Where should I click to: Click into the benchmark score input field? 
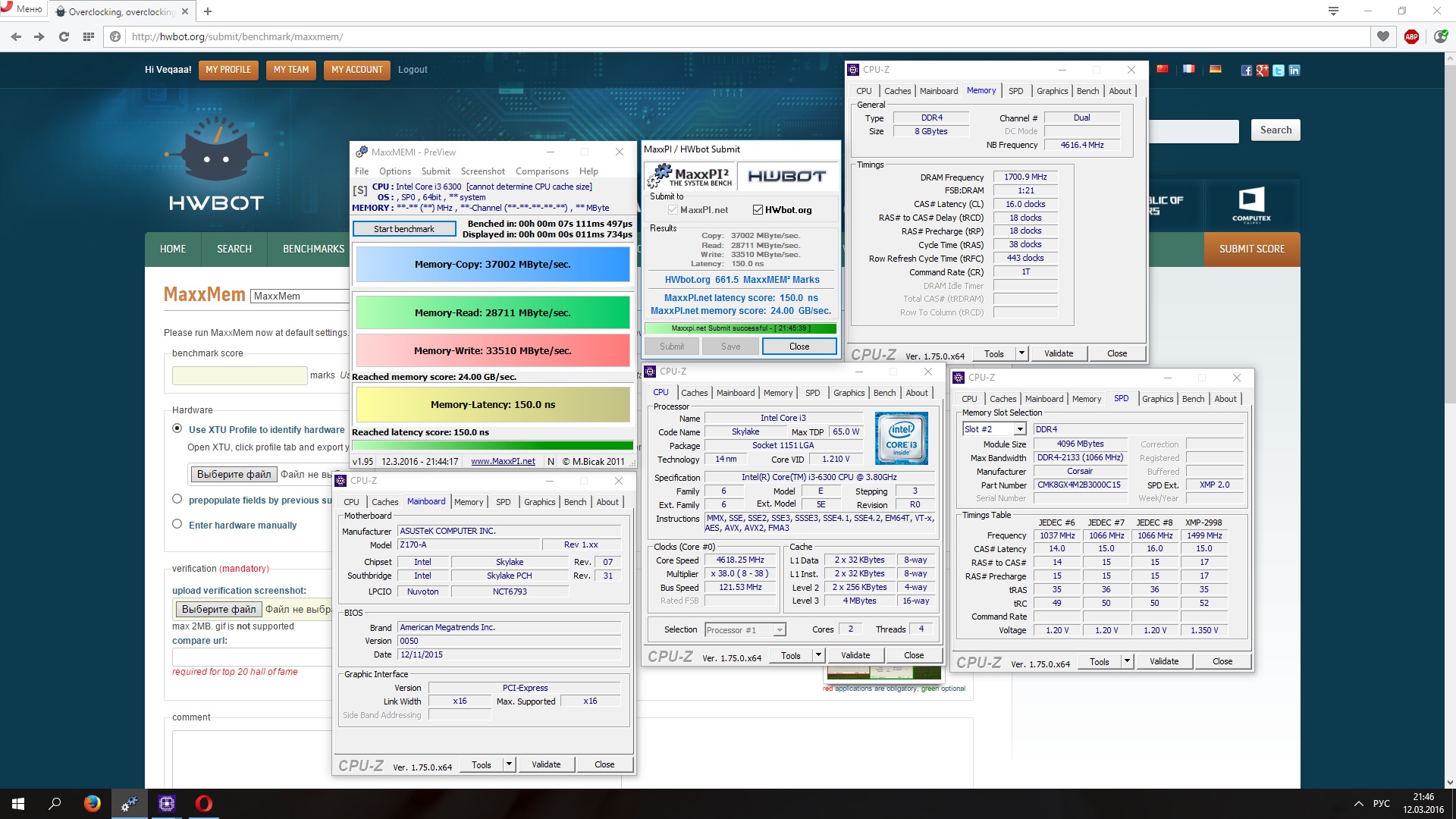click(240, 375)
